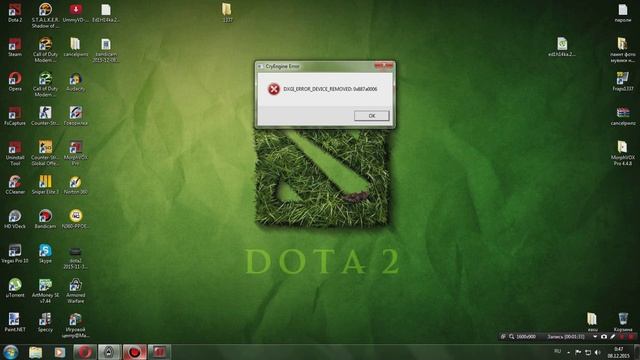Open the UmmyVideo downloader shortcut
Viewport: 640px width, 360px height.
tap(76, 13)
